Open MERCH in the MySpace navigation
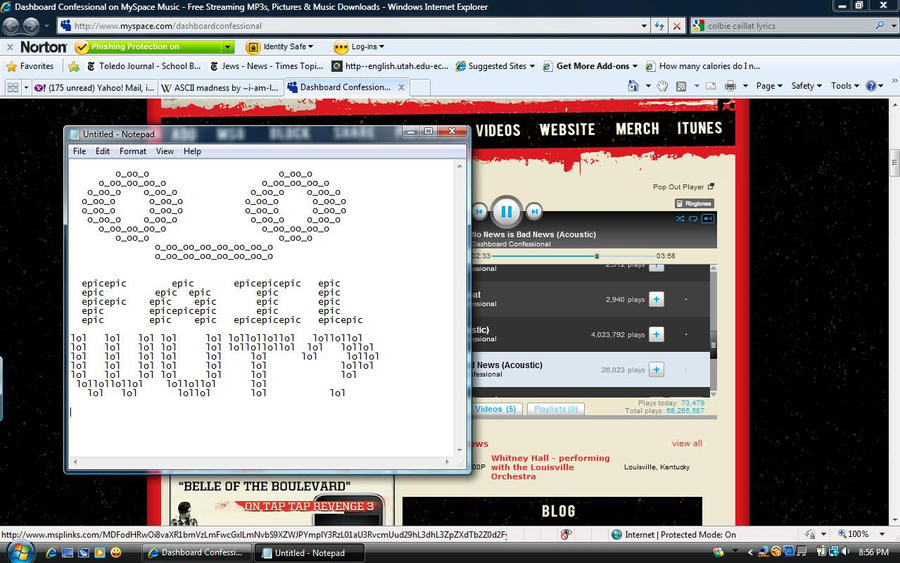This screenshot has height=563, width=900. coord(637,129)
